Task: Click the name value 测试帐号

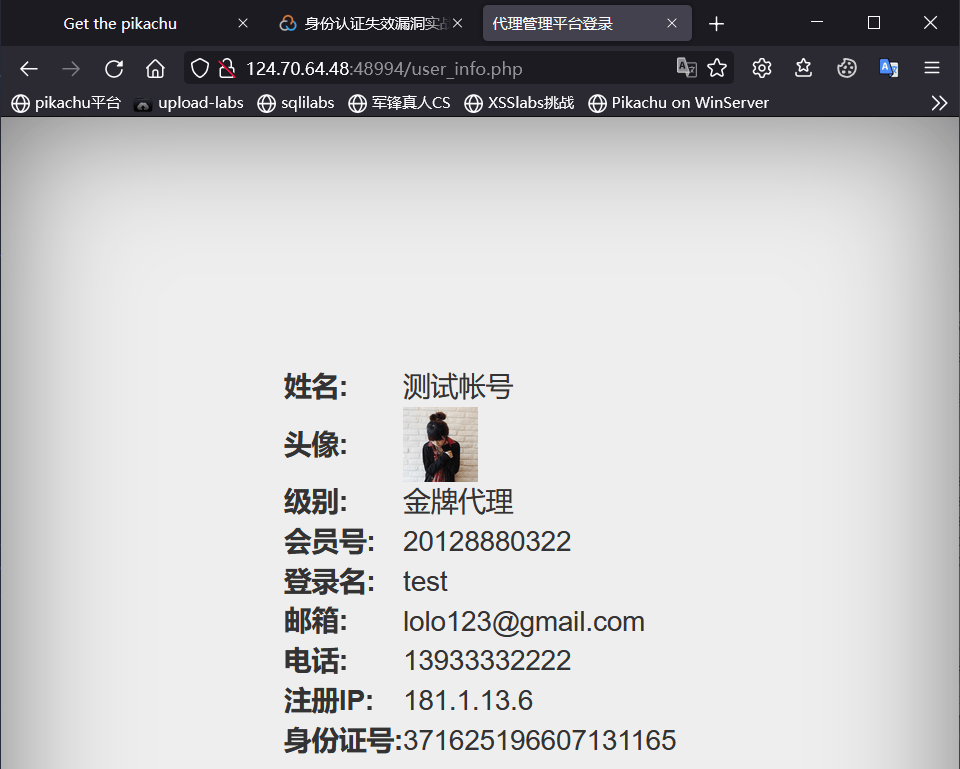Action: click(x=457, y=386)
